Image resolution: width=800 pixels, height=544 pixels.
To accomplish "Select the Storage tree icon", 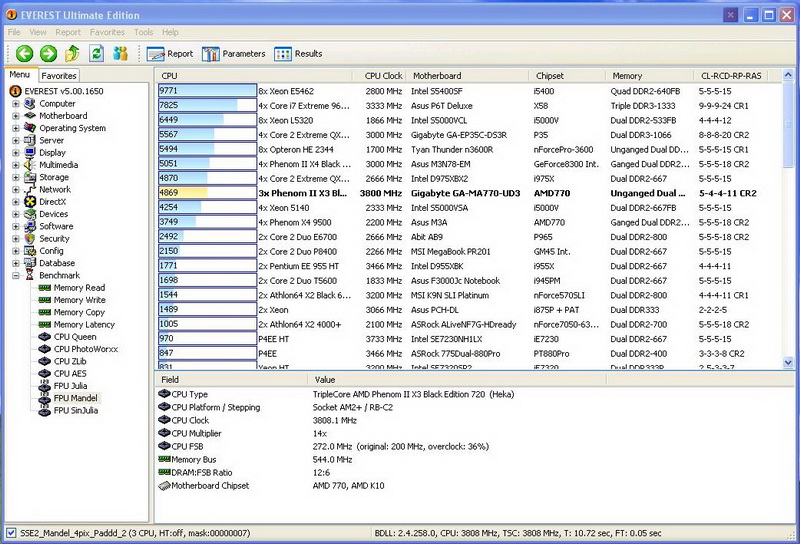I will pos(30,177).
